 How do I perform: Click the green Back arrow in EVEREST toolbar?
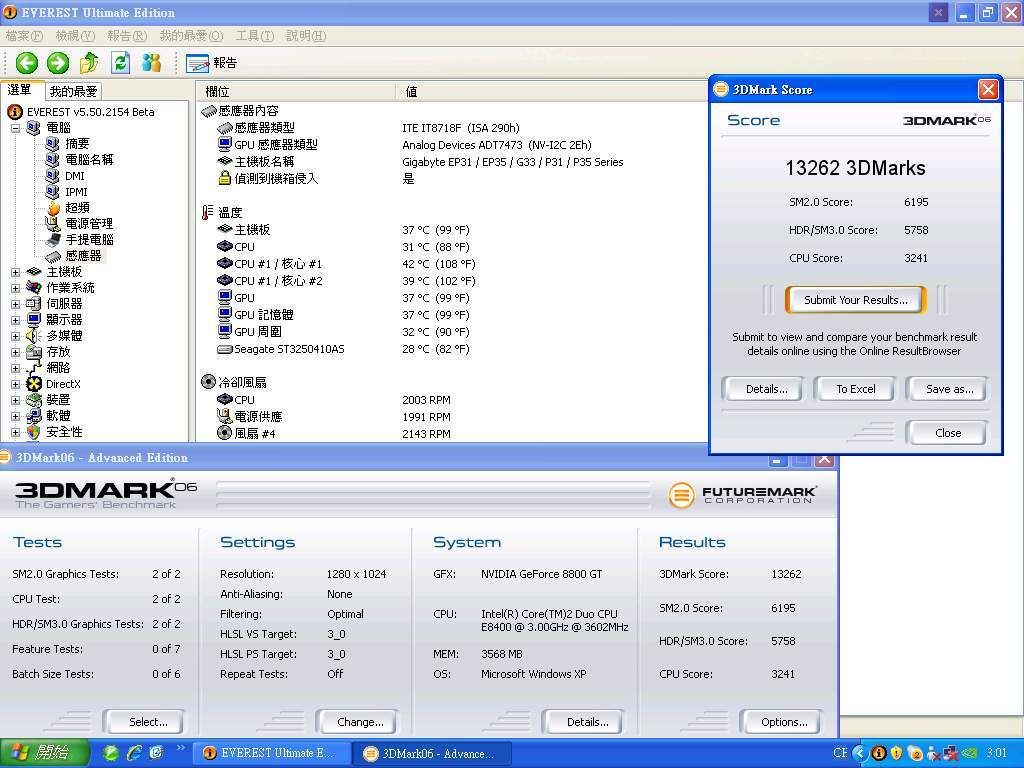27,63
